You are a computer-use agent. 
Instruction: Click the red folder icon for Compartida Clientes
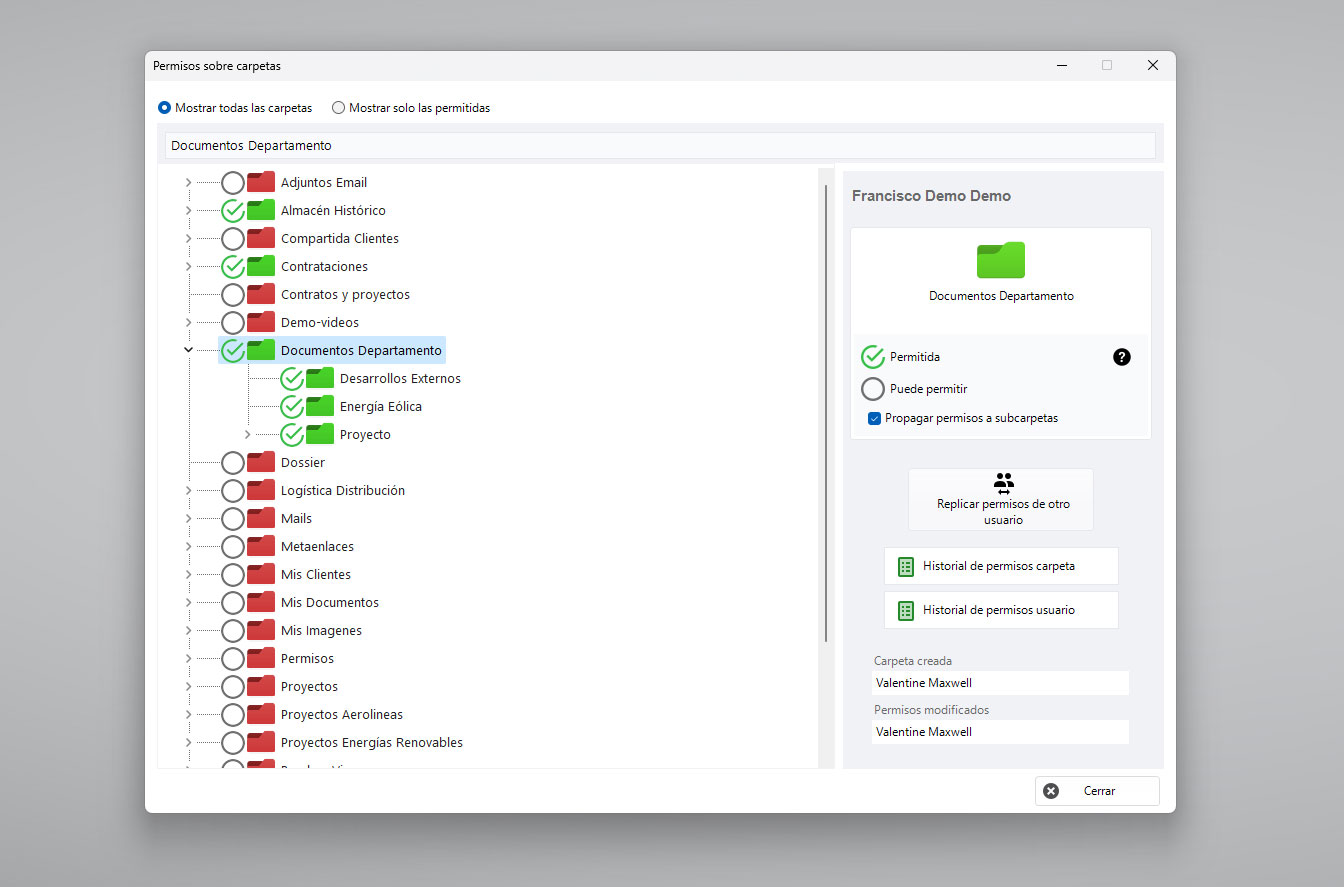tap(261, 238)
